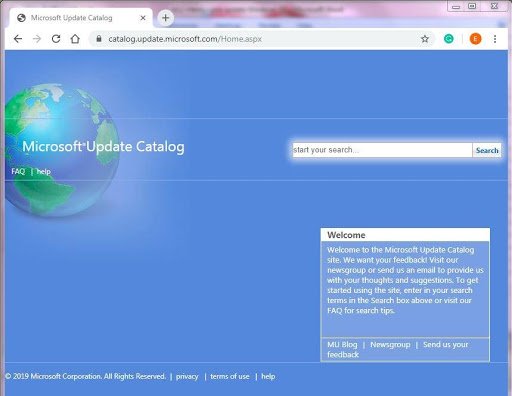
Task: Select the Microsoft Update Catalog tab
Action: pos(81,18)
